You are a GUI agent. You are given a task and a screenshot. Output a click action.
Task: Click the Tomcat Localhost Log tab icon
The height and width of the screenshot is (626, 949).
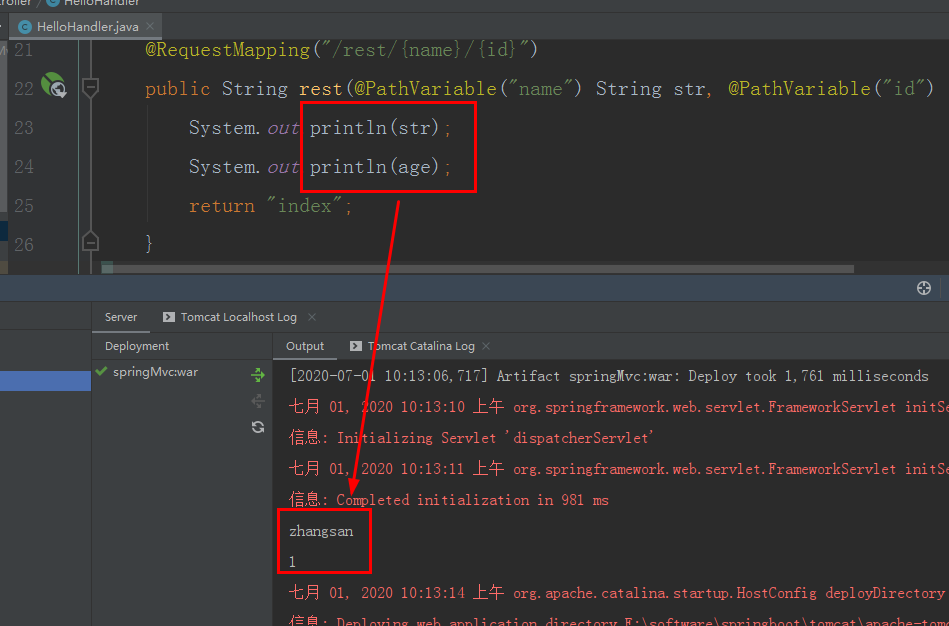[169, 317]
